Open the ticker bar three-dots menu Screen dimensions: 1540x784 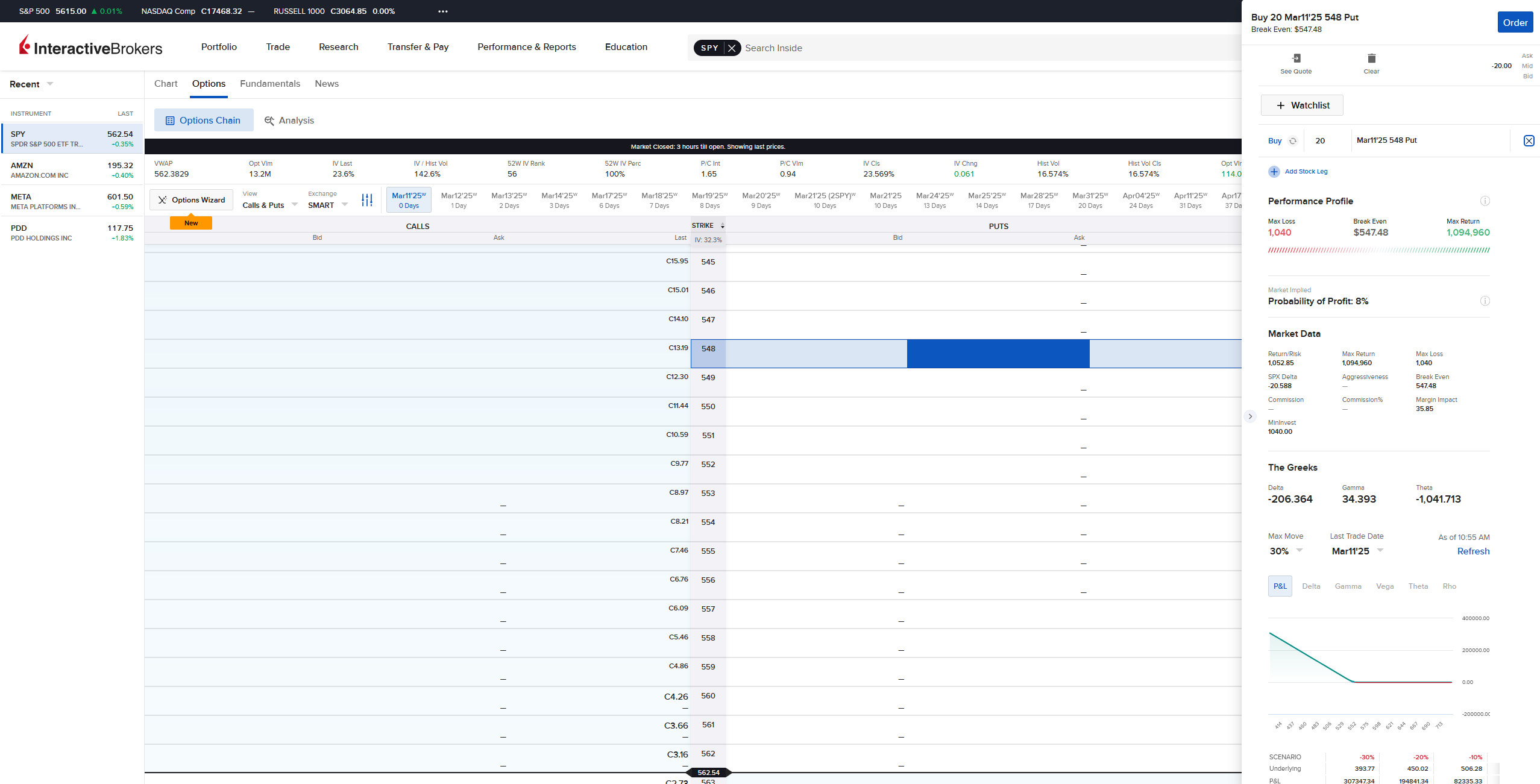click(443, 11)
